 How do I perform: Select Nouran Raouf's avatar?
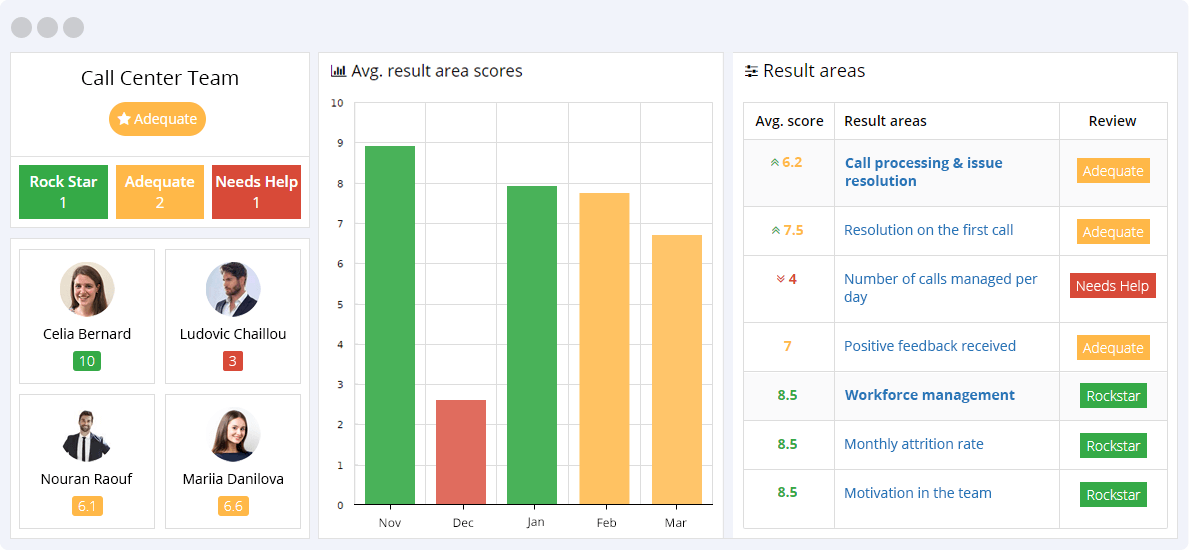[x=87, y=435]
